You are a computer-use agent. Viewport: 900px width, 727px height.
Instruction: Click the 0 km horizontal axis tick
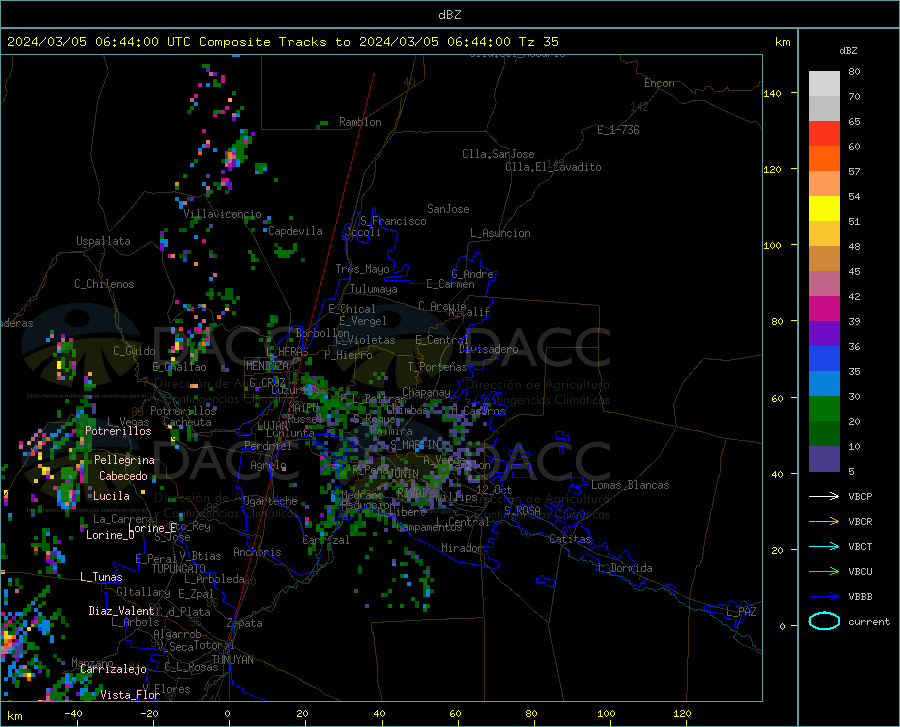click(x=228, y=714)
